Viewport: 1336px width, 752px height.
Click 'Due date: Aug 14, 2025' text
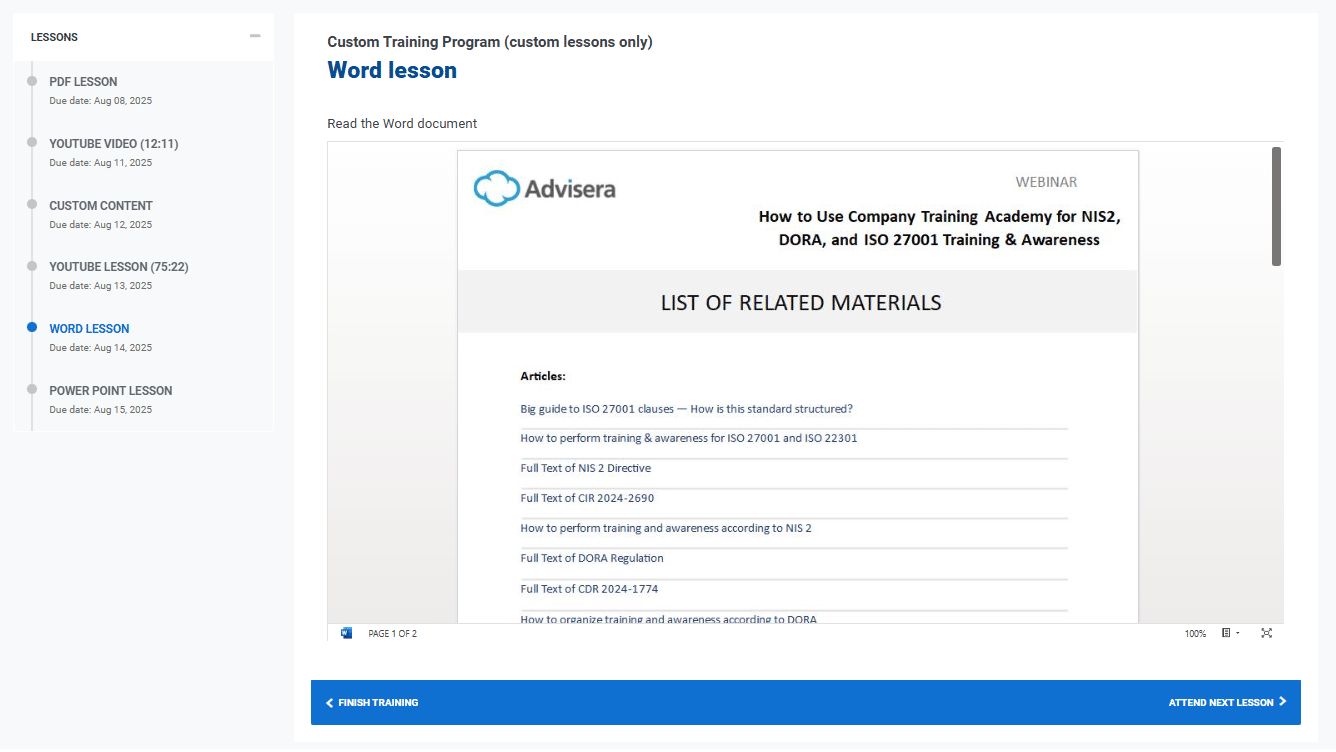[x=101, y=348]
